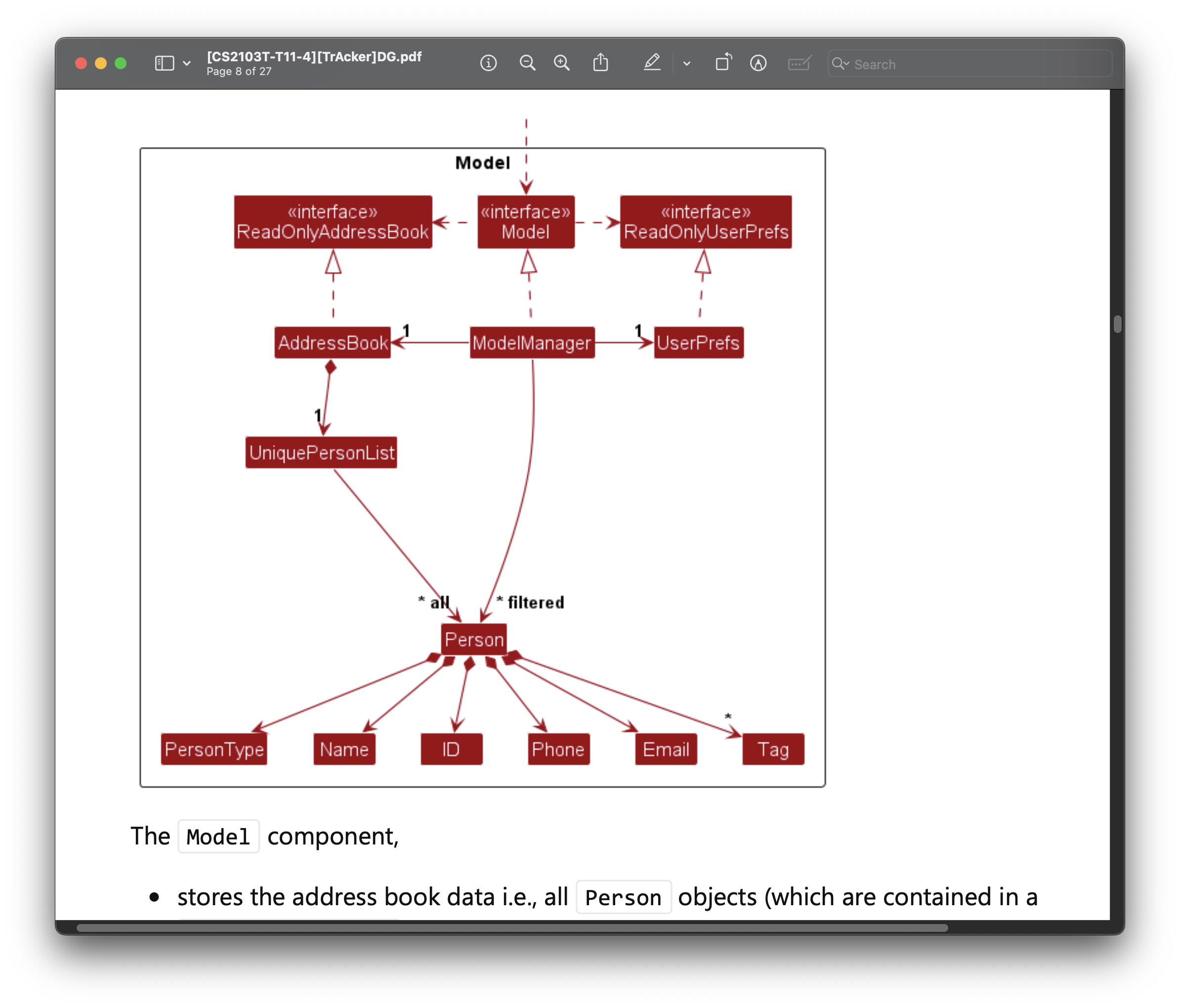Viewport: 1180px width, 1008px height.
Task: Open the Share menu icon
Action: tap(600, 63)
